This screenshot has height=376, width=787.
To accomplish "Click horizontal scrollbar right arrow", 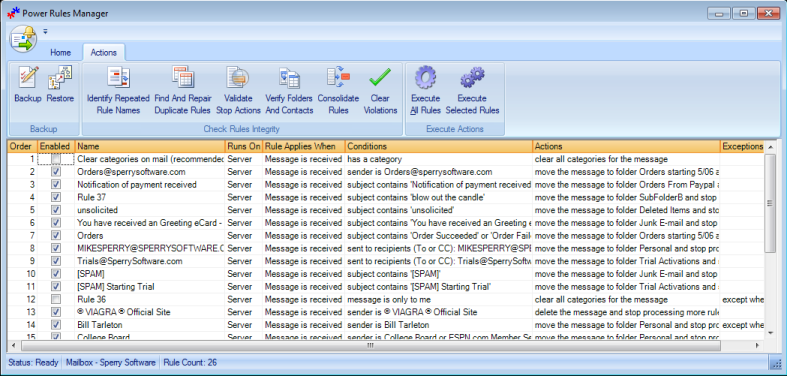I will [757, 345].
